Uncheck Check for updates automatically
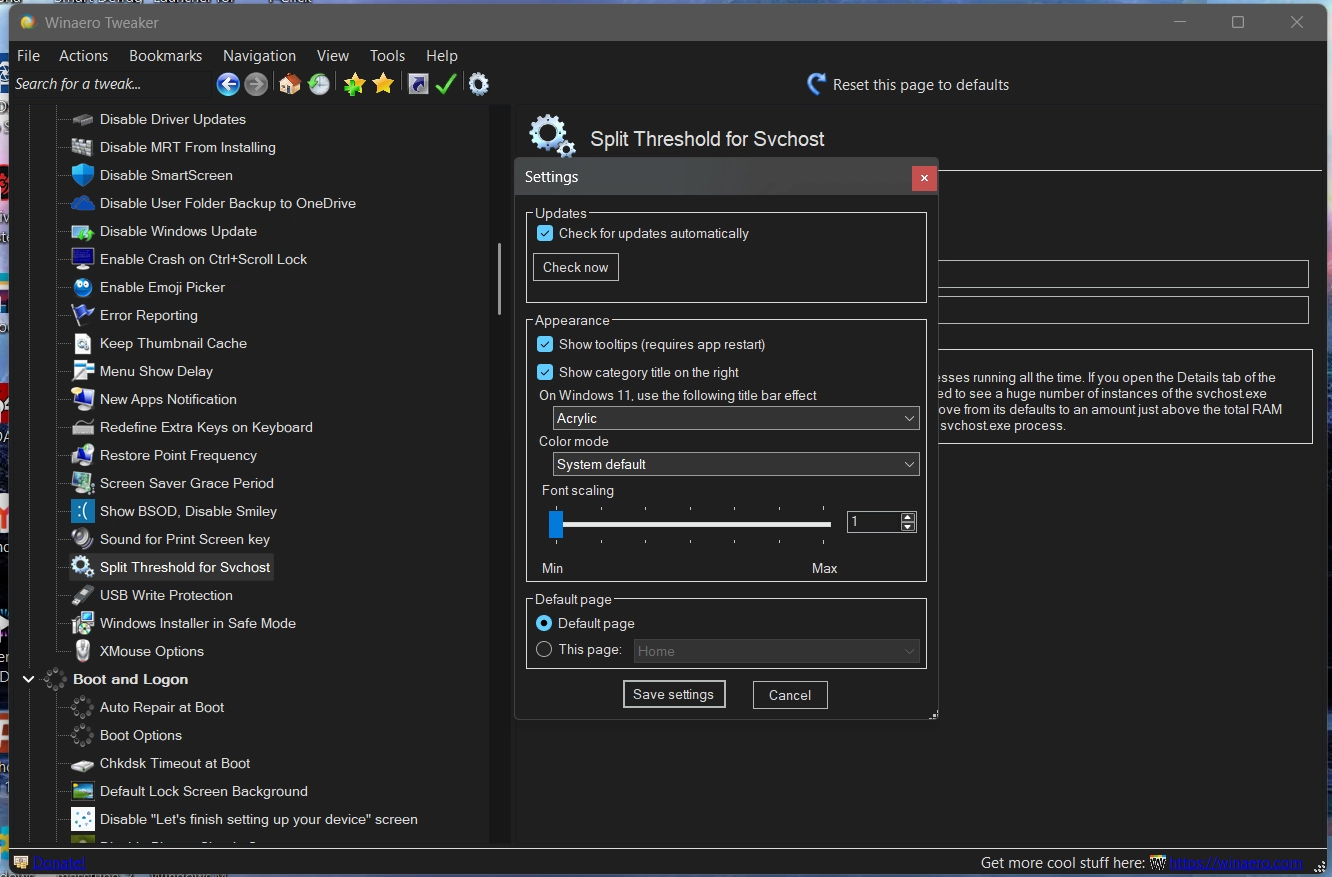 545,233
